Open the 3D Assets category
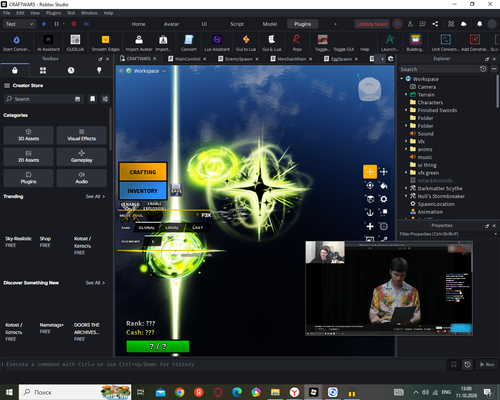The width and height of the screenshot is (500, 400). pyautogui.click(x=28, y=135)
